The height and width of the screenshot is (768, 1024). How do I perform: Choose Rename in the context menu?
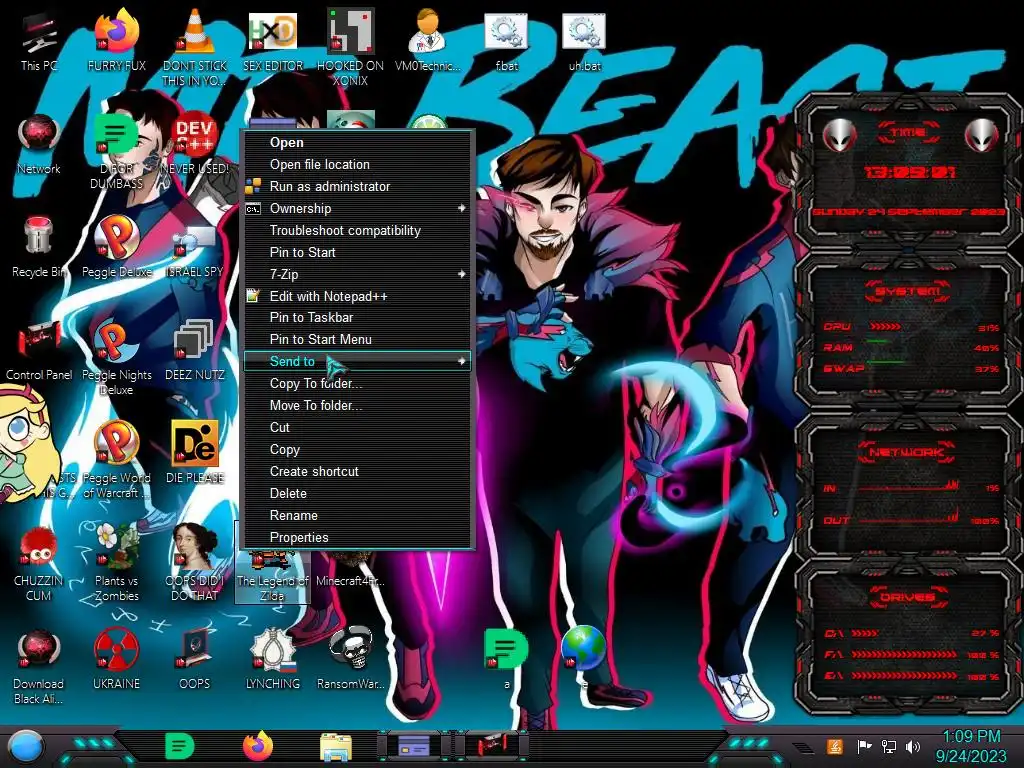357,515
